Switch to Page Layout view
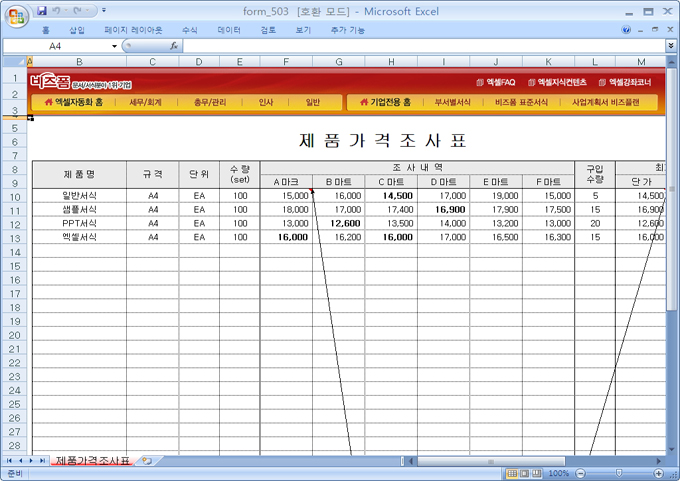680x481 pixels. click(525, 473)
